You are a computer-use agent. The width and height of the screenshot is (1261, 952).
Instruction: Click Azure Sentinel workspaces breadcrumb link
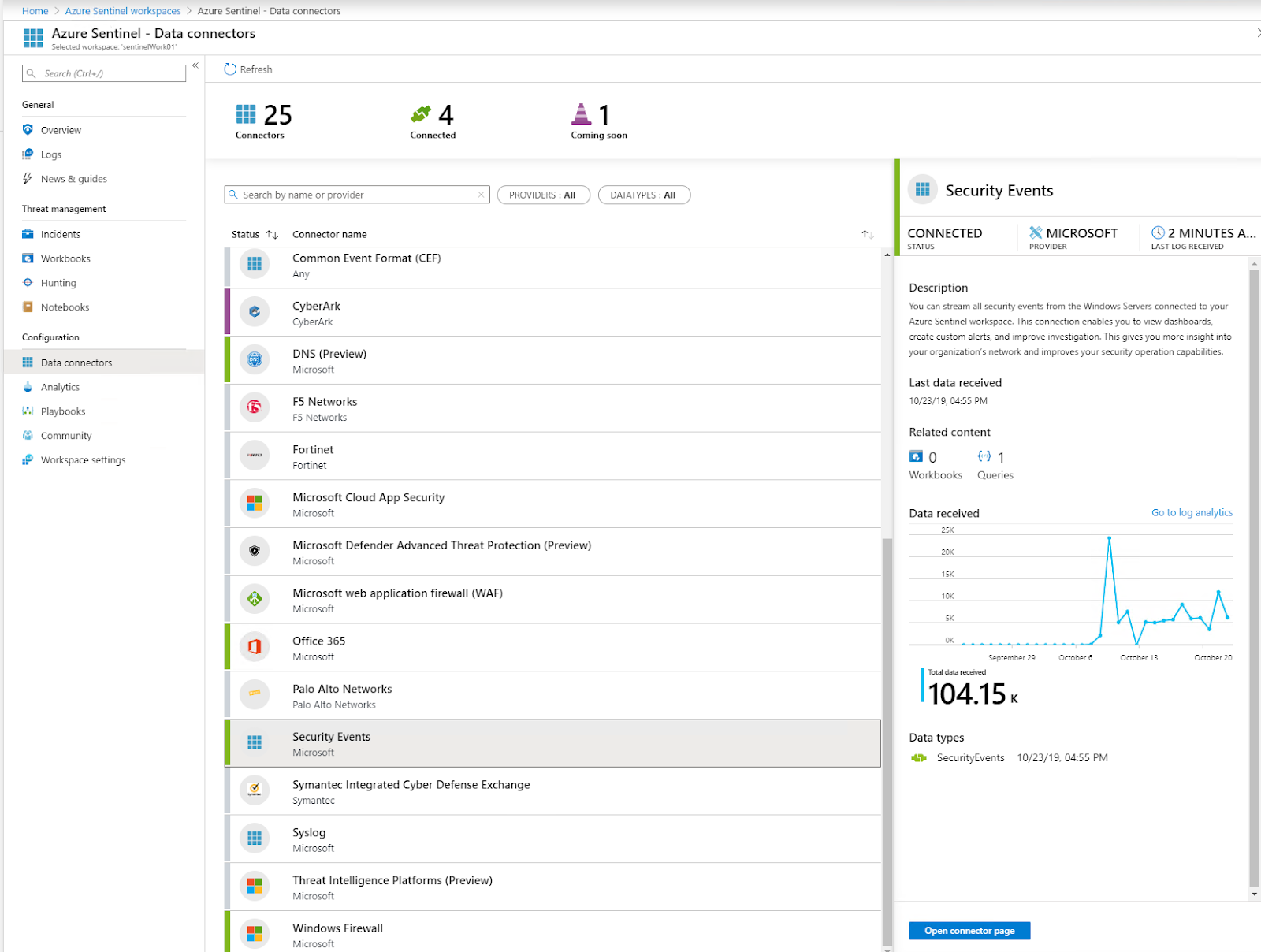[123, 11]
